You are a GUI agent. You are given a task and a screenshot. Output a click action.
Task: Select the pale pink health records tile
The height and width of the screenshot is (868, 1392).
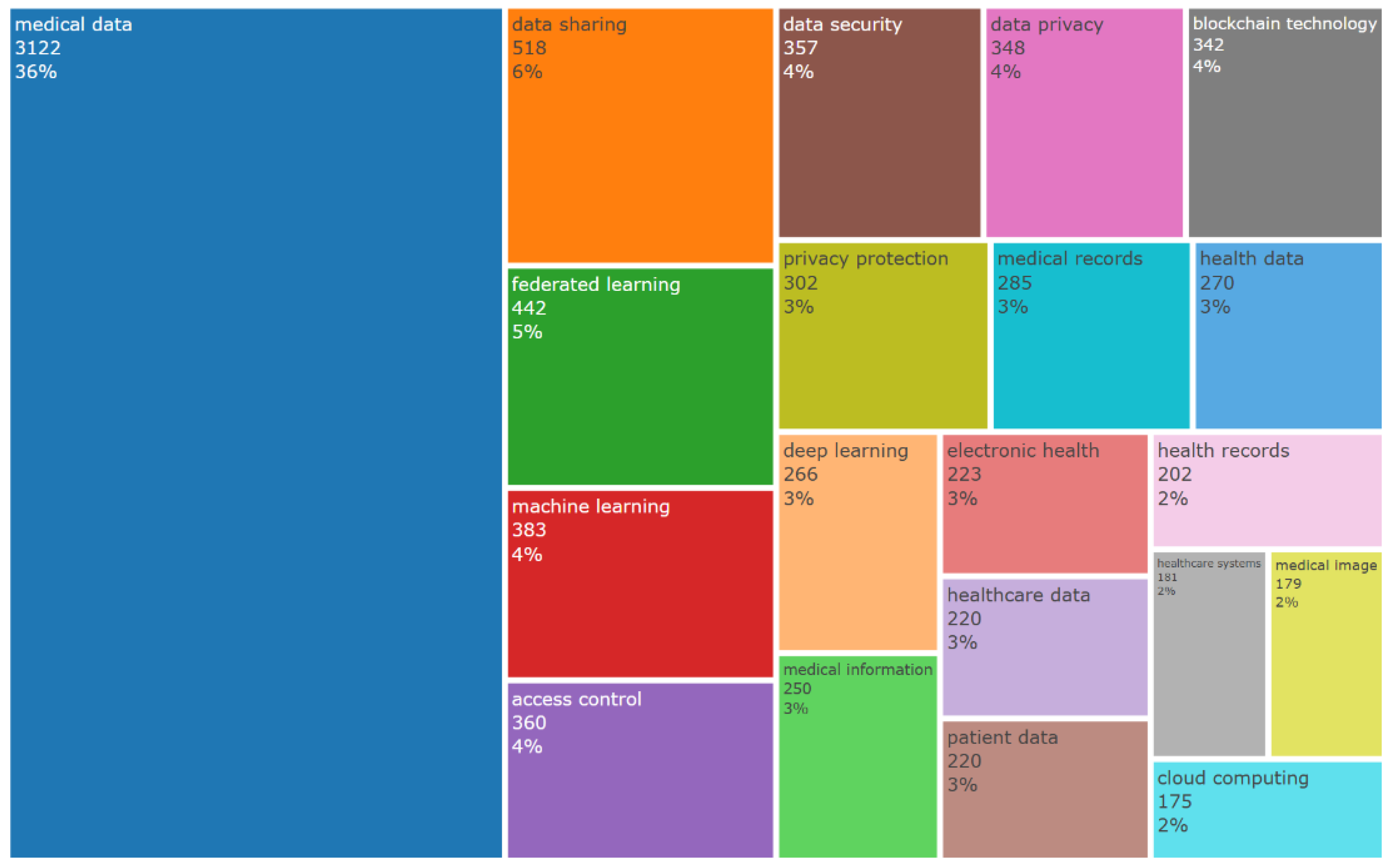(x=1267, y=490)
